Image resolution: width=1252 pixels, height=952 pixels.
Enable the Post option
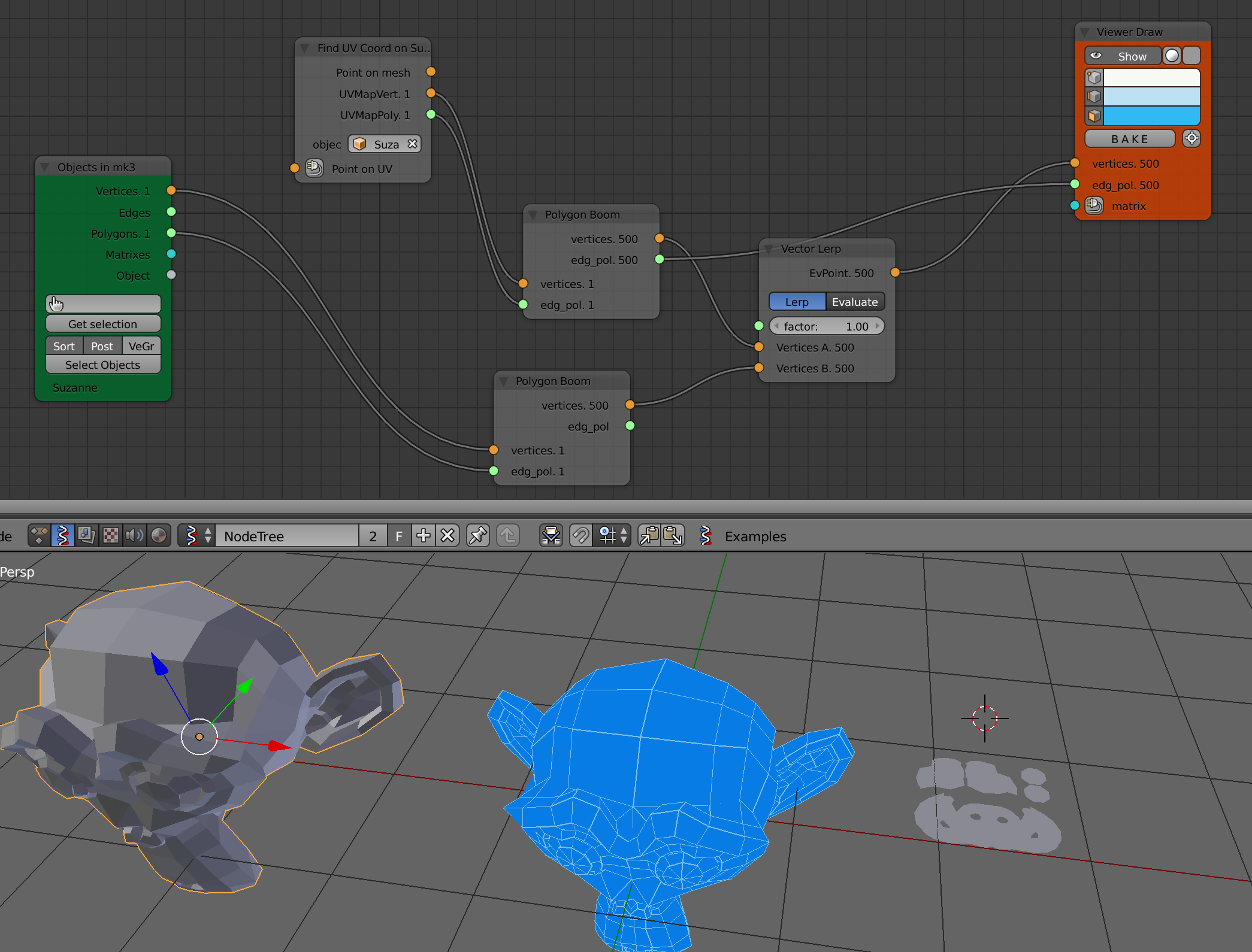pyautogui.click(x=102, y=346)
